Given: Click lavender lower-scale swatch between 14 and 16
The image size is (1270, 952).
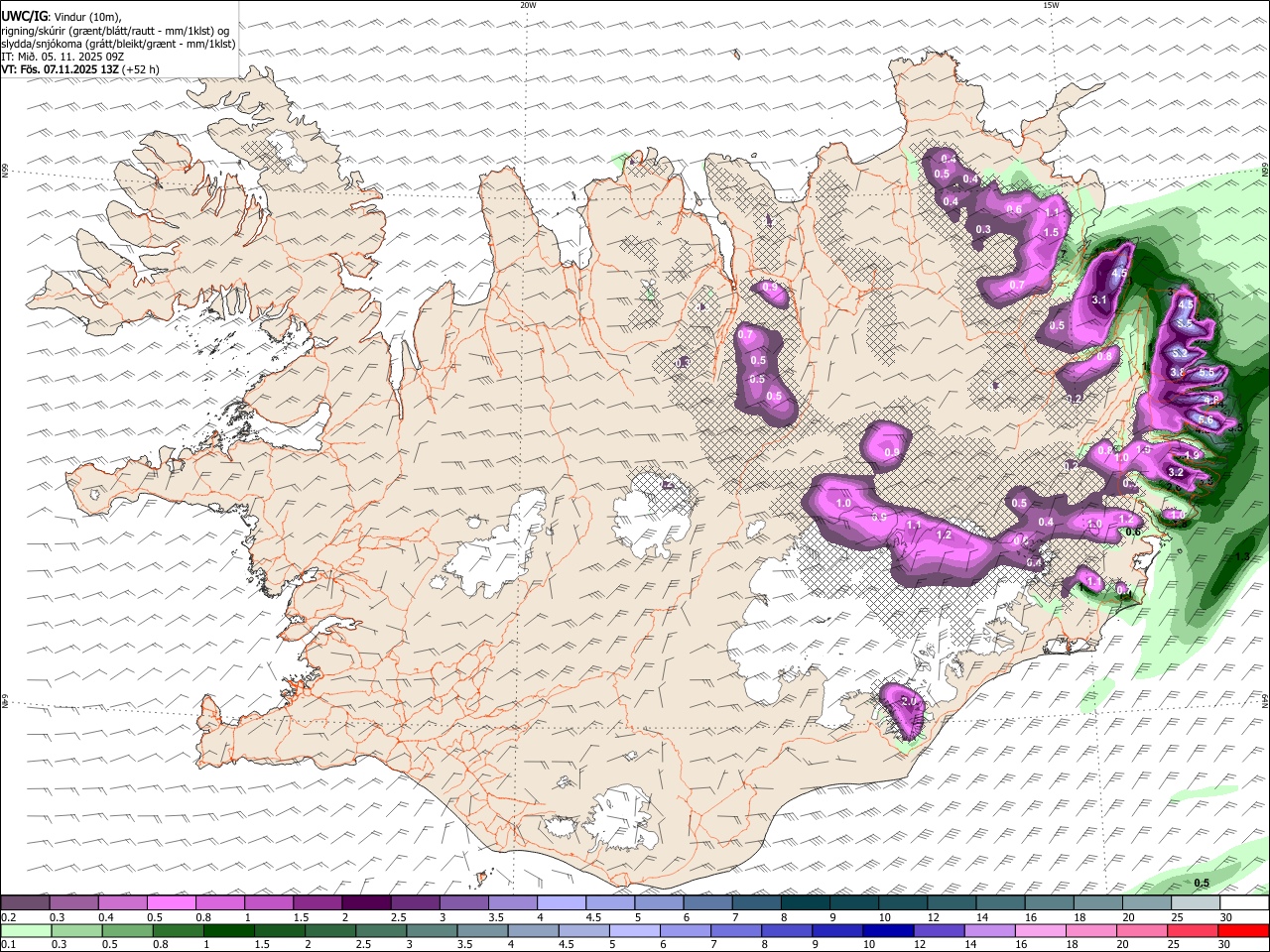Looking at the screenshot, I should (990, 930).
